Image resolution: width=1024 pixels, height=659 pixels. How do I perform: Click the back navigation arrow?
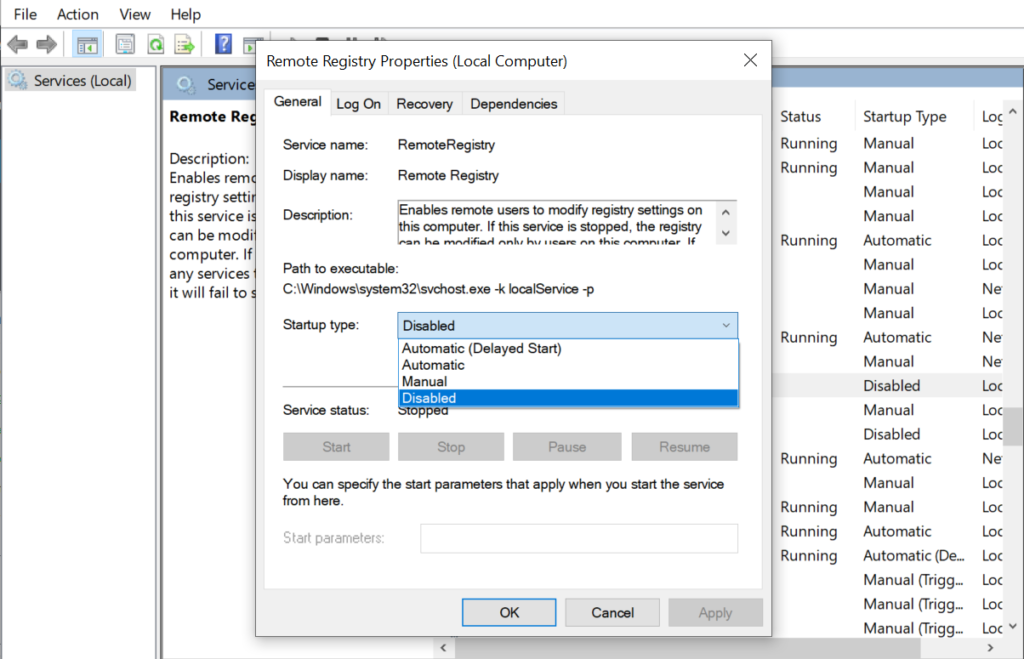point(17,43)
